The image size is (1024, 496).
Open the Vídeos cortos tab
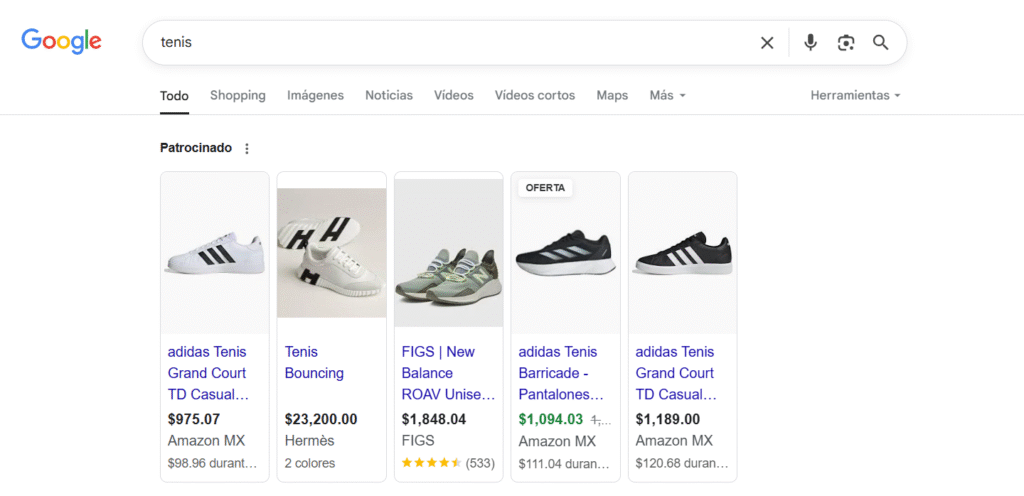click(x=535, y=95)
